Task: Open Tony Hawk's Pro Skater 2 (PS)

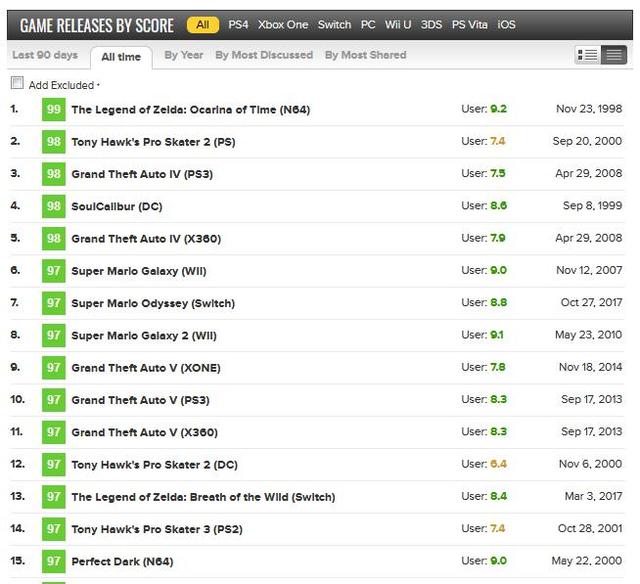Action: (x=153, y=142)
